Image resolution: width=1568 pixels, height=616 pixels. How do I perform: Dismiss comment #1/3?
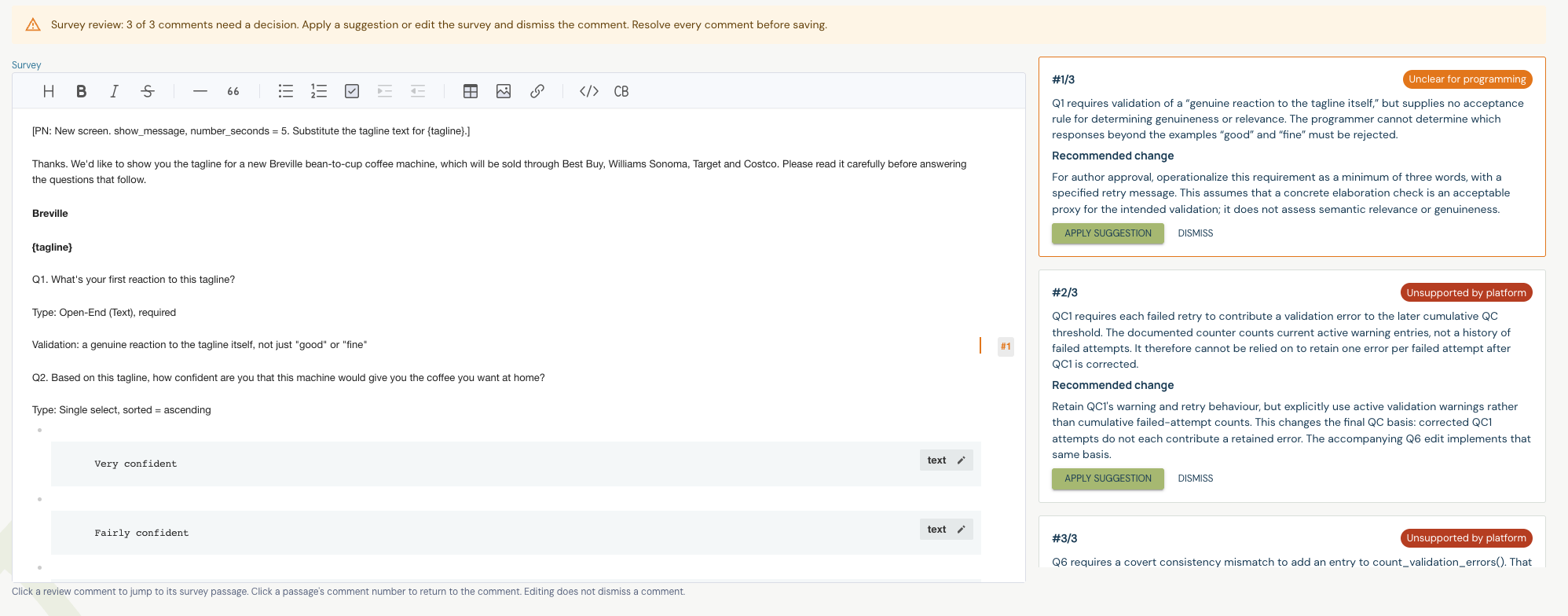(x=1196, y=233)
